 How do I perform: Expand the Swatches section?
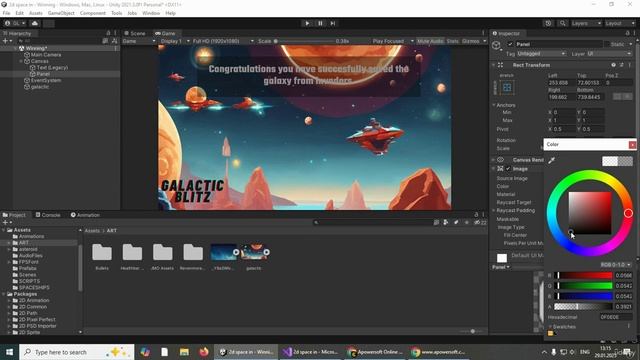550,327
